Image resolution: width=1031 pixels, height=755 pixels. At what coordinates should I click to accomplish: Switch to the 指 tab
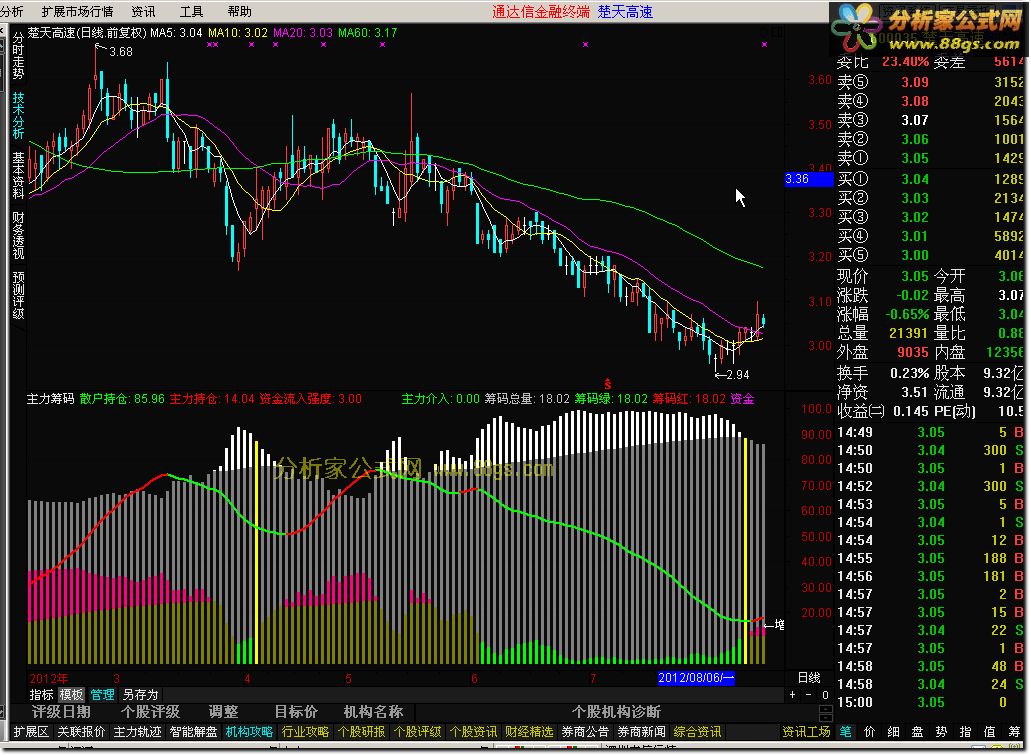click(x=965, y=731)
